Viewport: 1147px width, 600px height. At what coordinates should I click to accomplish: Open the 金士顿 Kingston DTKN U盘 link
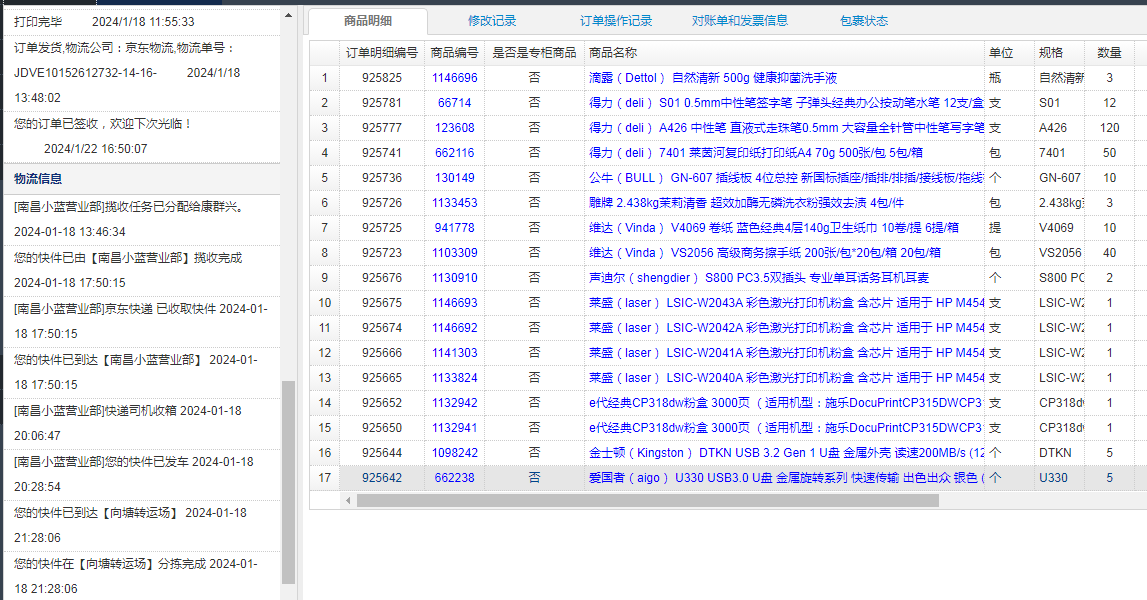coord(786,453)
